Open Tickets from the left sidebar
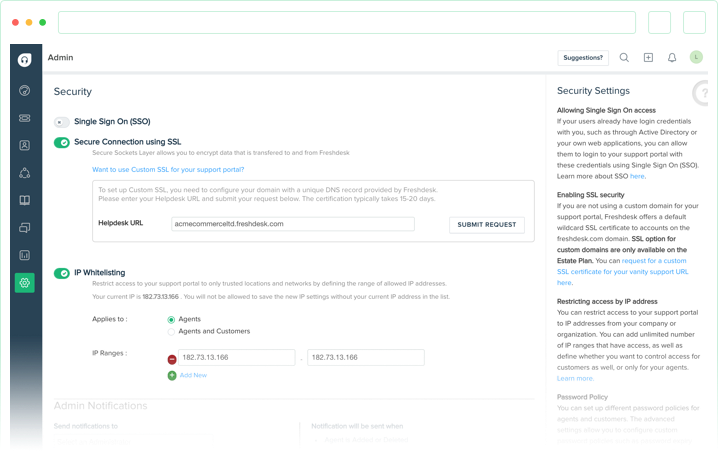Image resolution: width=718 pixels, height=451 pixels. [24, 118]
